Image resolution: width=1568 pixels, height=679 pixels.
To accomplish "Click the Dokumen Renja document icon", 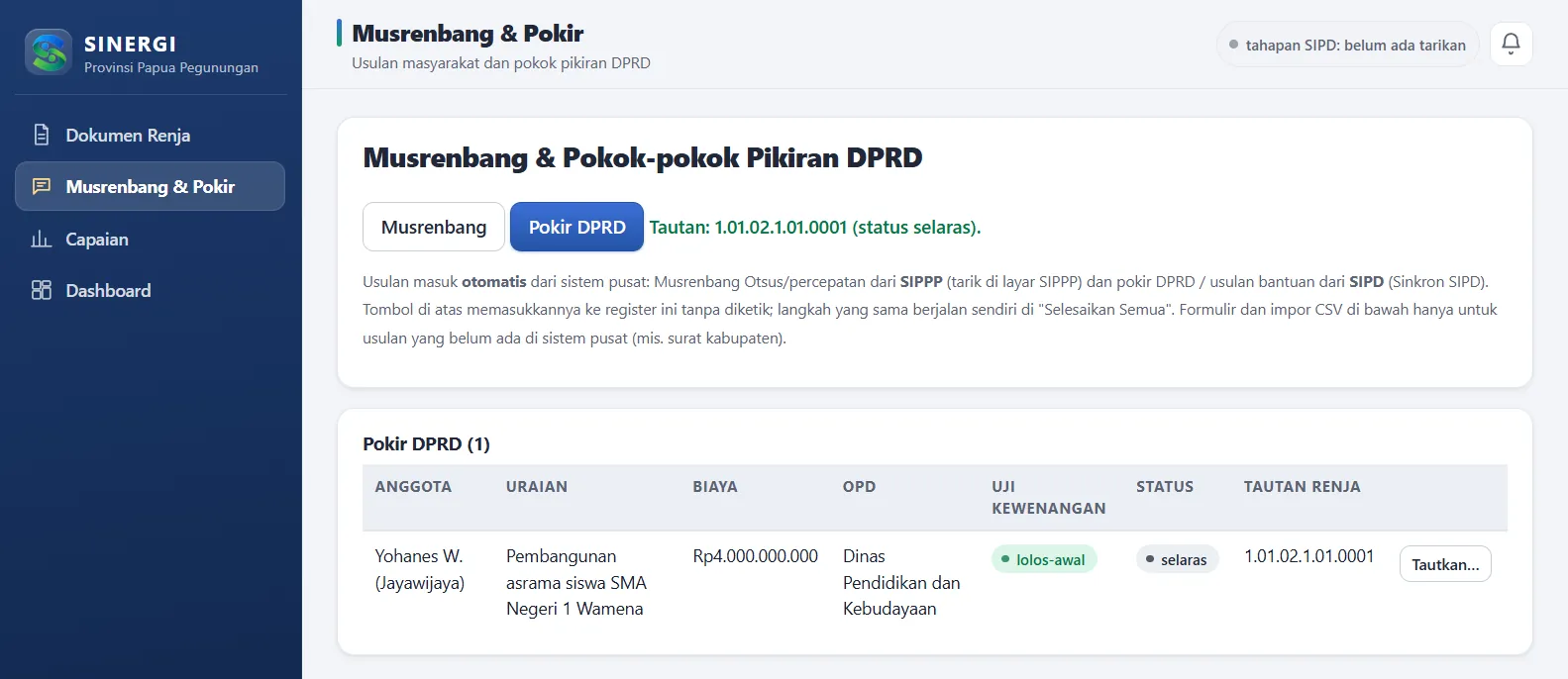I will (x=42, y=135).
